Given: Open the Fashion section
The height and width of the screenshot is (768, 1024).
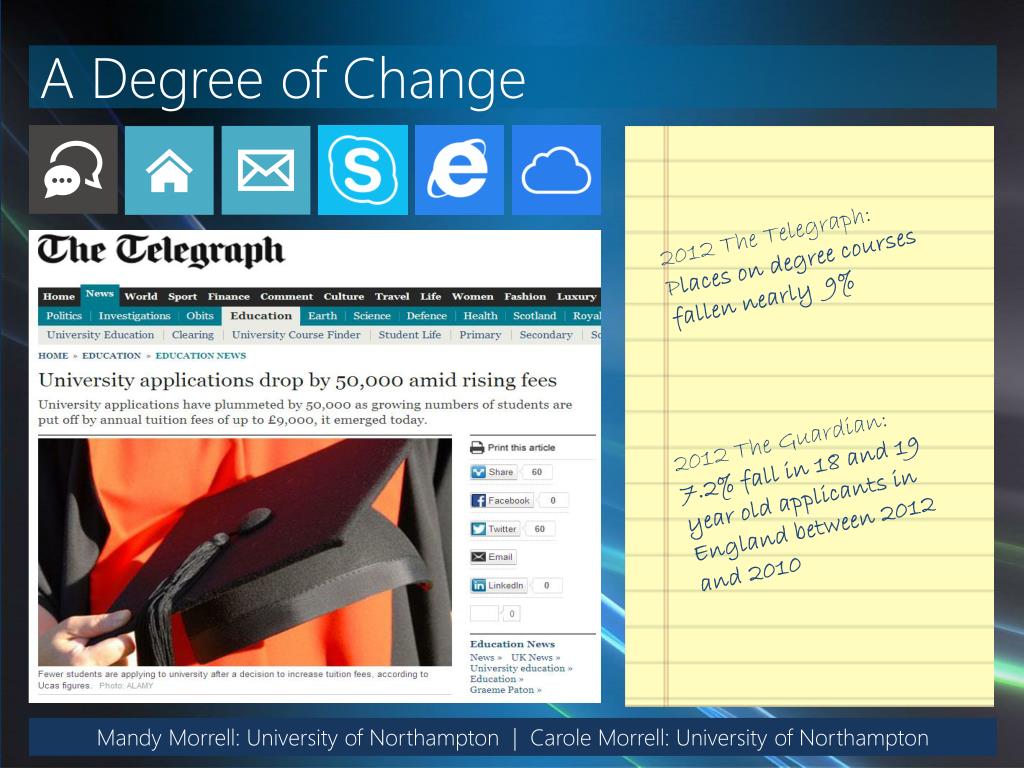Looking at the screenshot, I should coord(525,296).
